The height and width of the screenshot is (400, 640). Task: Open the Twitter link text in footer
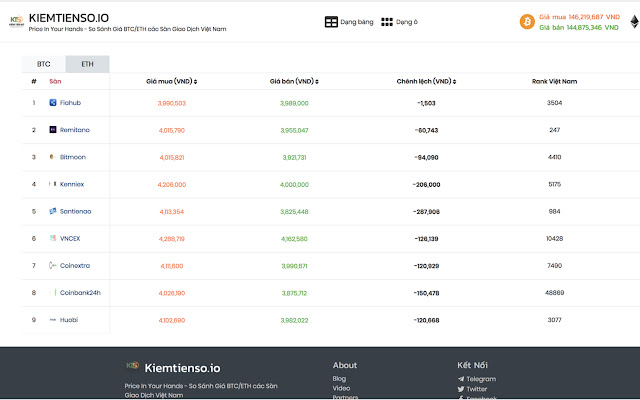(x=477, y=389)
